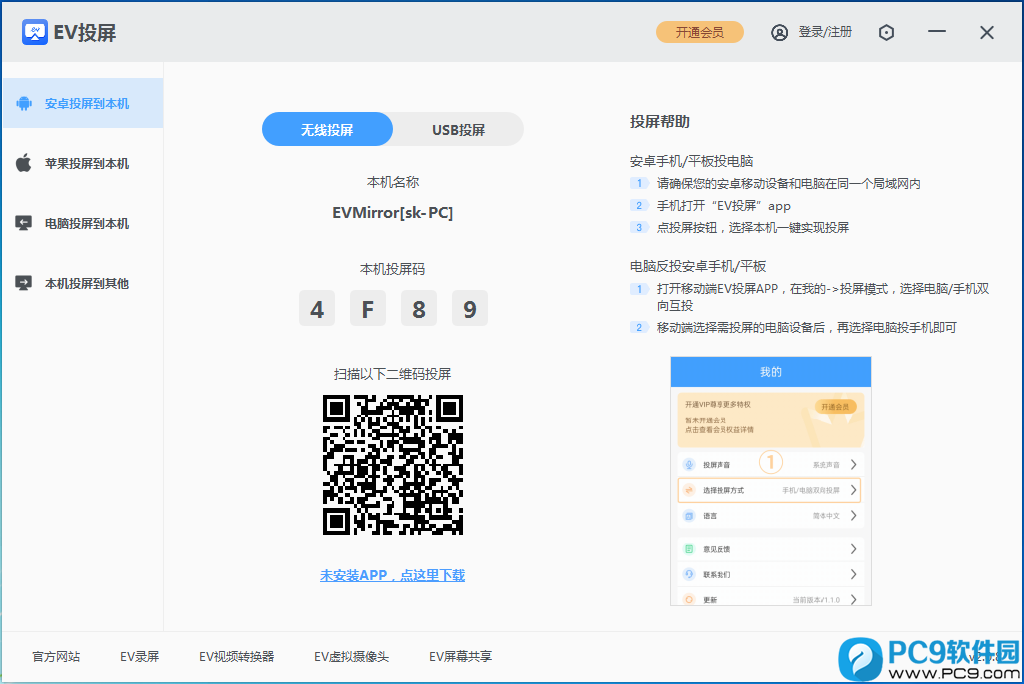This screenshot has width=1024, height=684.
Task: Open EV录屏 link in footer
Action: pyautogui.click(x=140, y=657)
